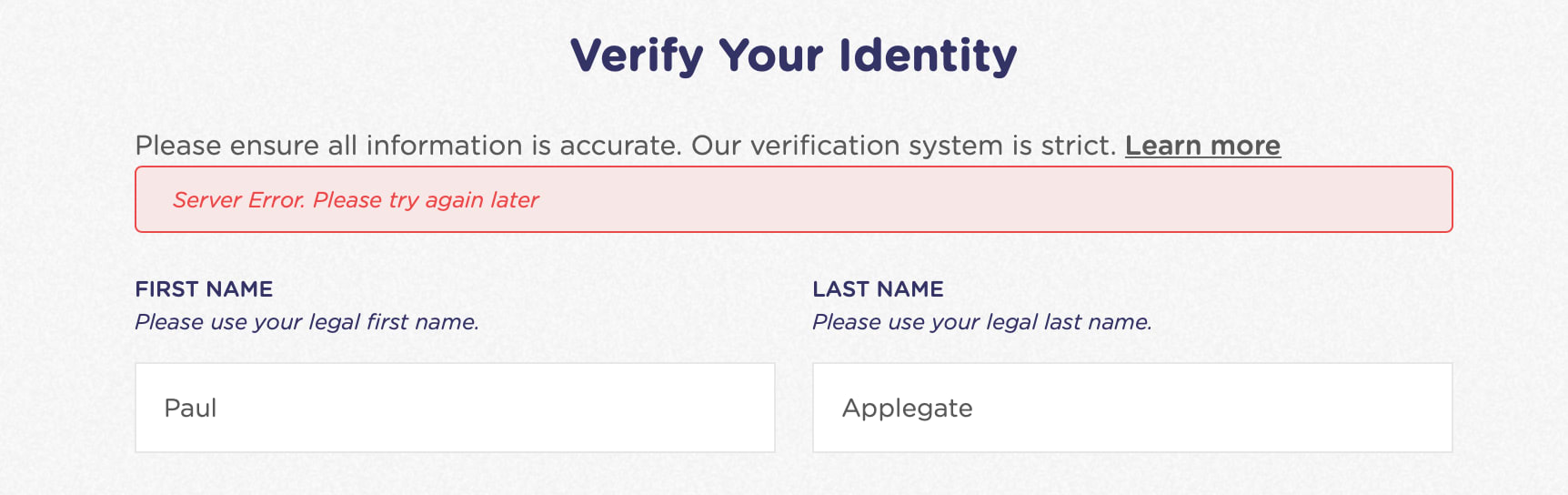
Task: Place cursor on the name Applegate
Action: tap(908, 409)
